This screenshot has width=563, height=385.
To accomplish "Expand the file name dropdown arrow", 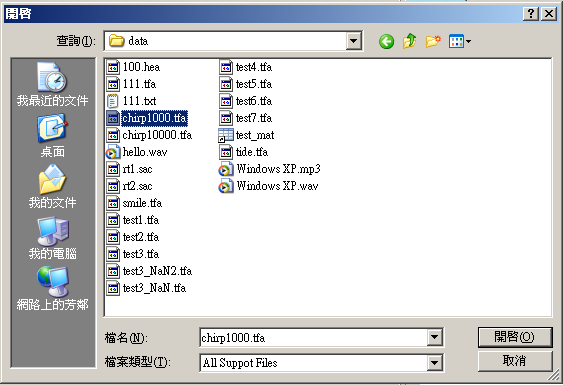I will pyautogui.click(x=434, y=337).
